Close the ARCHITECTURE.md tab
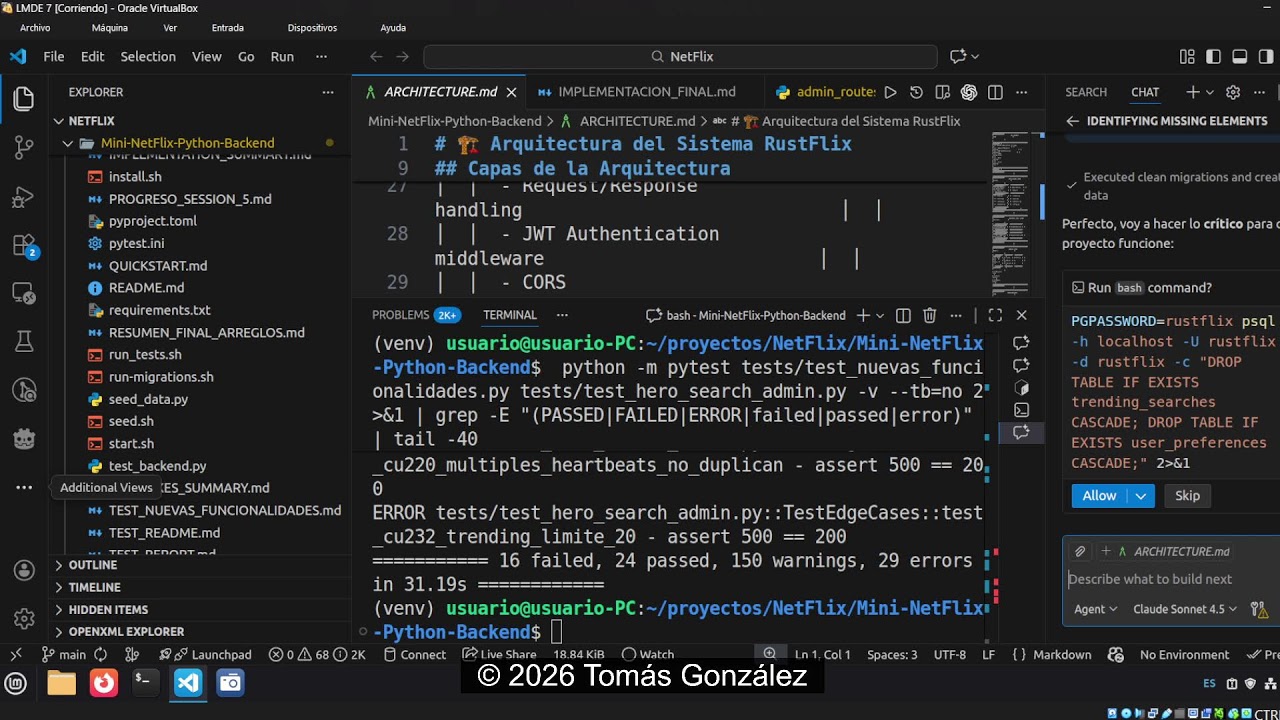The image size is (1280, 720). pos(511,92)
